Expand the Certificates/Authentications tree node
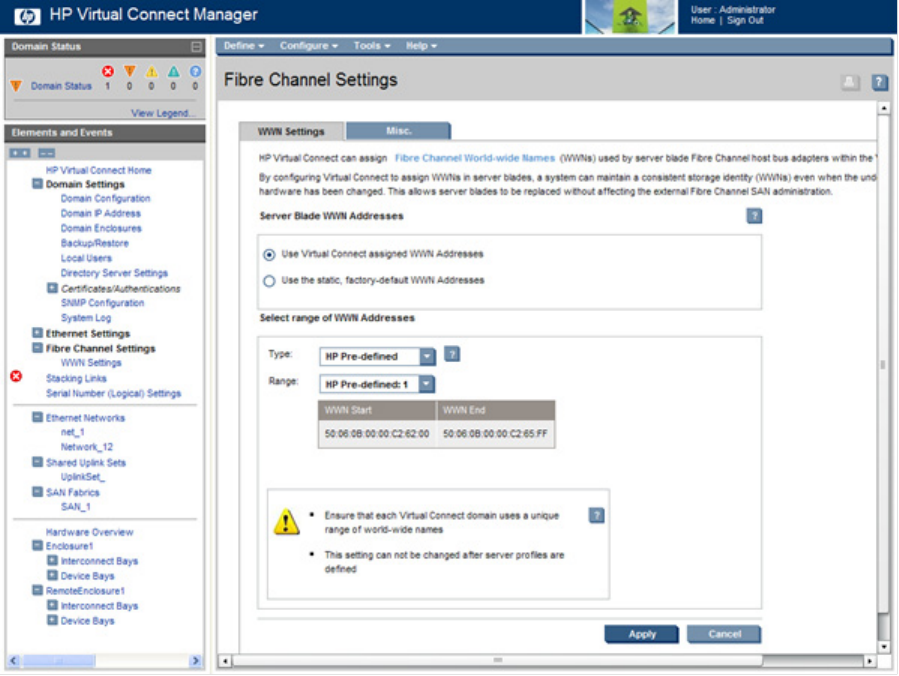 click(52, 288)
